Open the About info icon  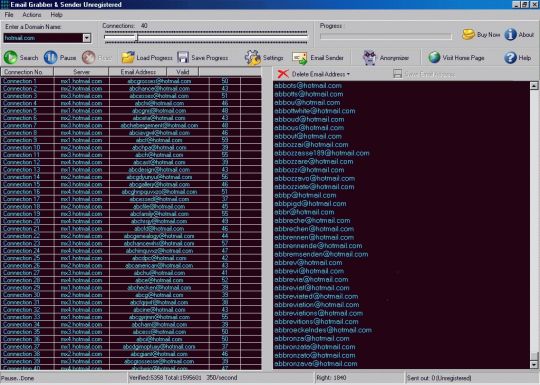tap(510, 34)
